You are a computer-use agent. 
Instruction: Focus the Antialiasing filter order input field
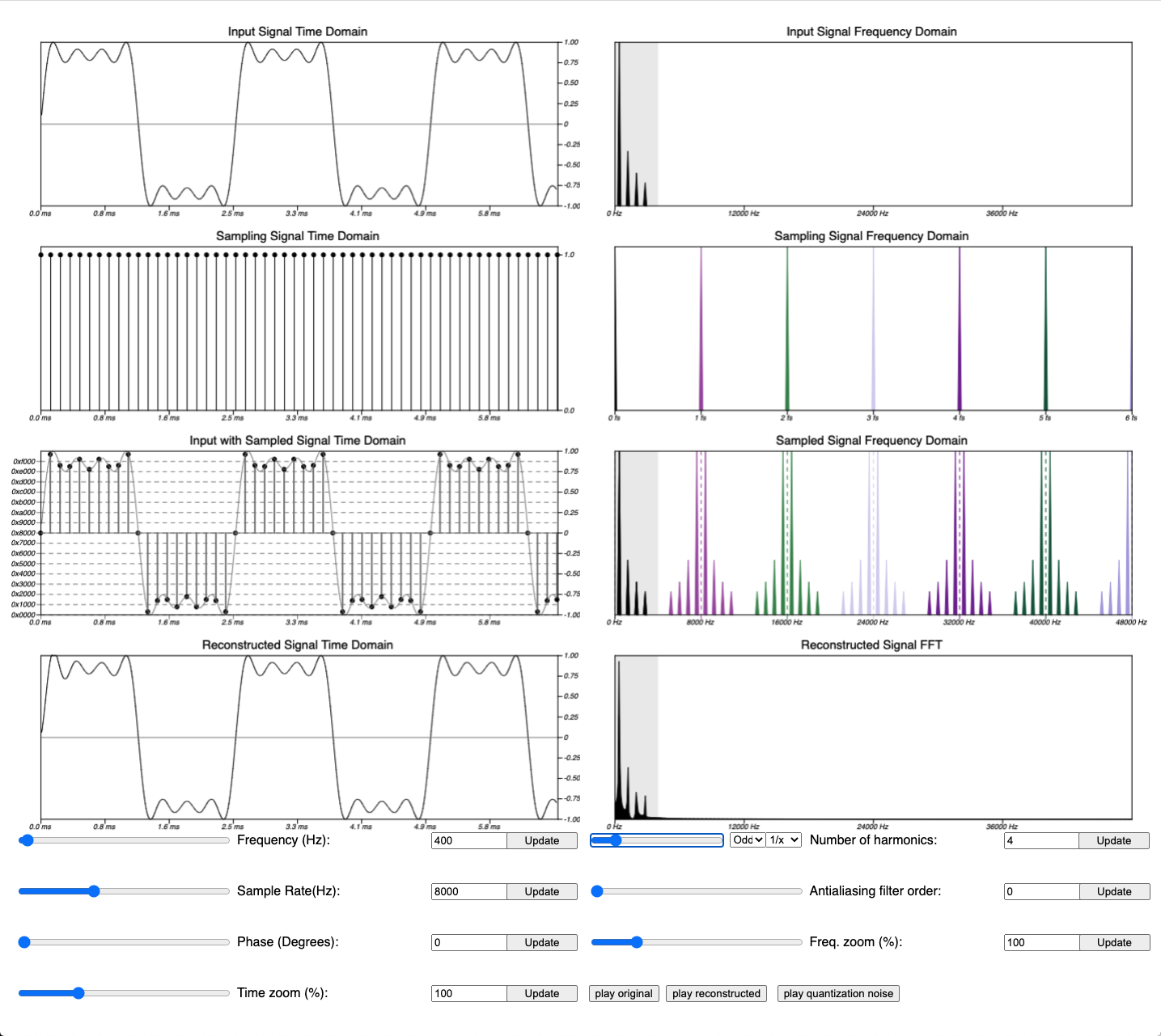1041,891
